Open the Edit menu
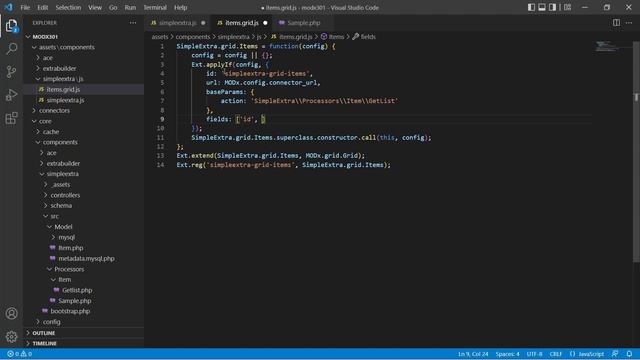The height and width of the screenshot is (360, 640). click(42, 7)
